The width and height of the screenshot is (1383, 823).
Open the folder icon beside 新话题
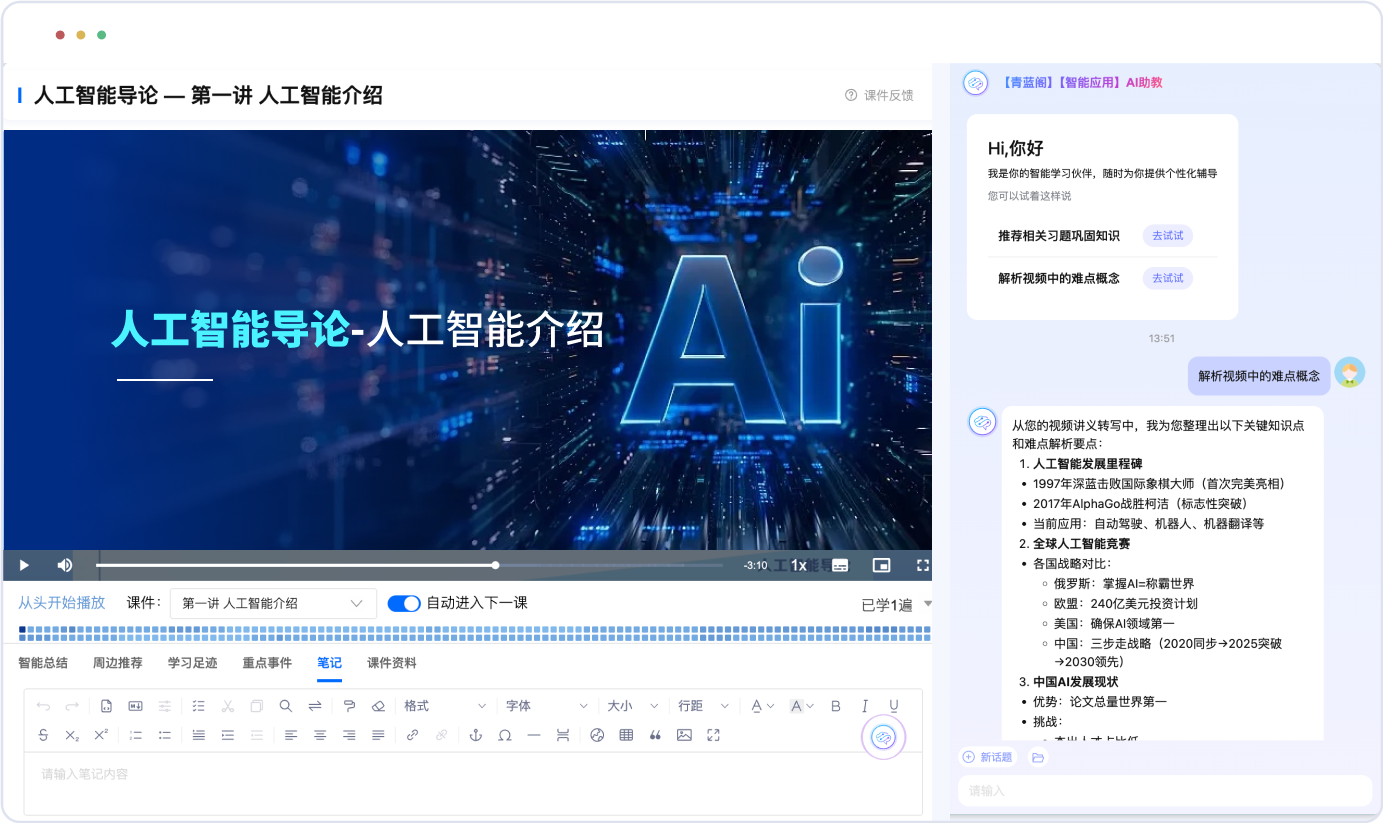(x=1038, y=757)
